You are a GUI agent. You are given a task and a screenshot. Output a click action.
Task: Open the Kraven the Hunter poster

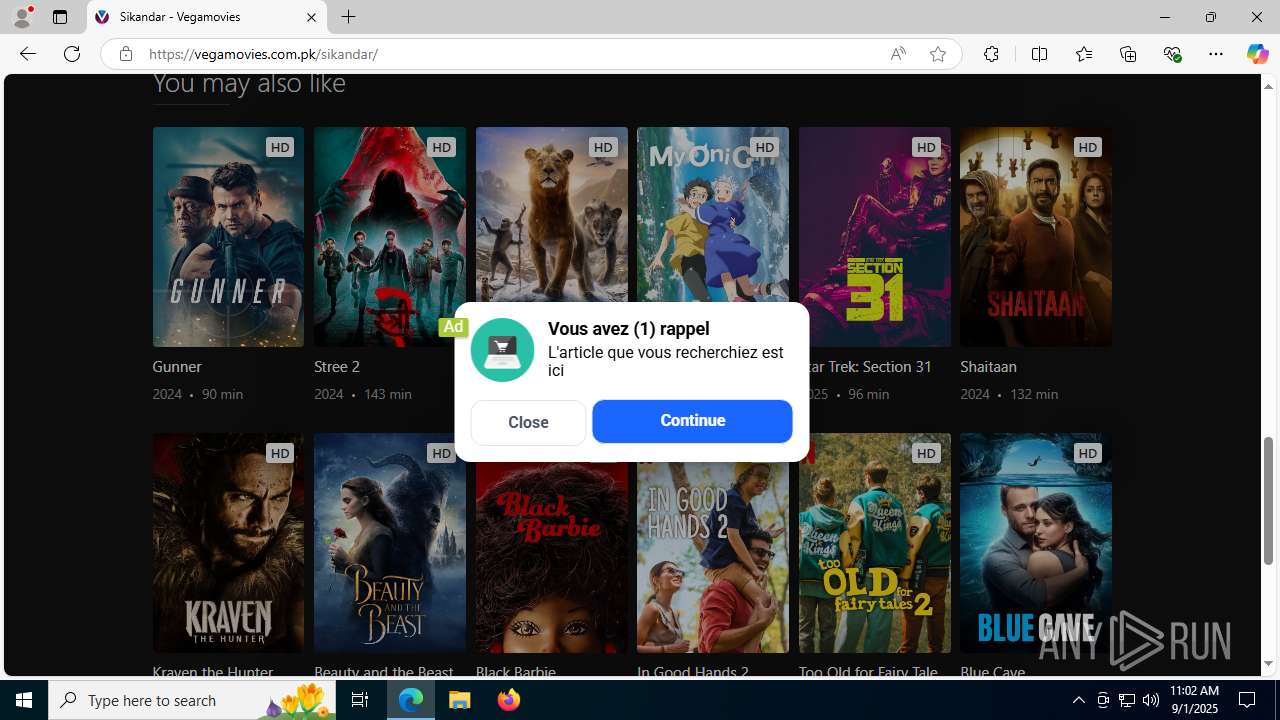coord(228,543)
